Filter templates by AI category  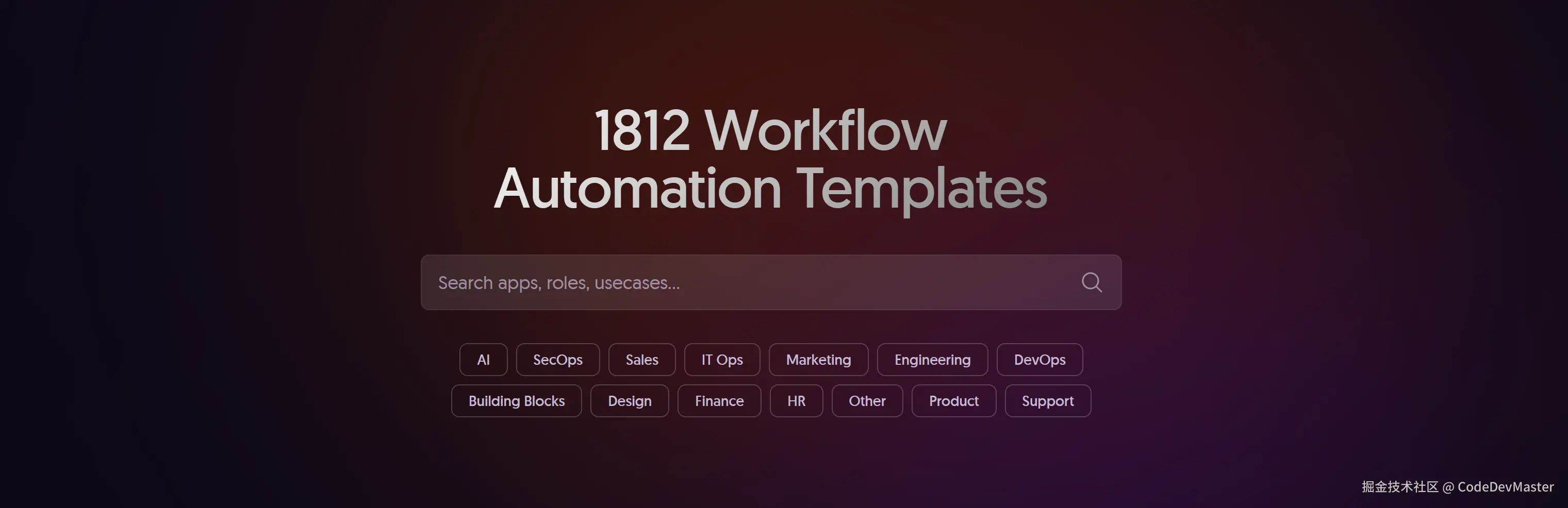coord(483,360)
